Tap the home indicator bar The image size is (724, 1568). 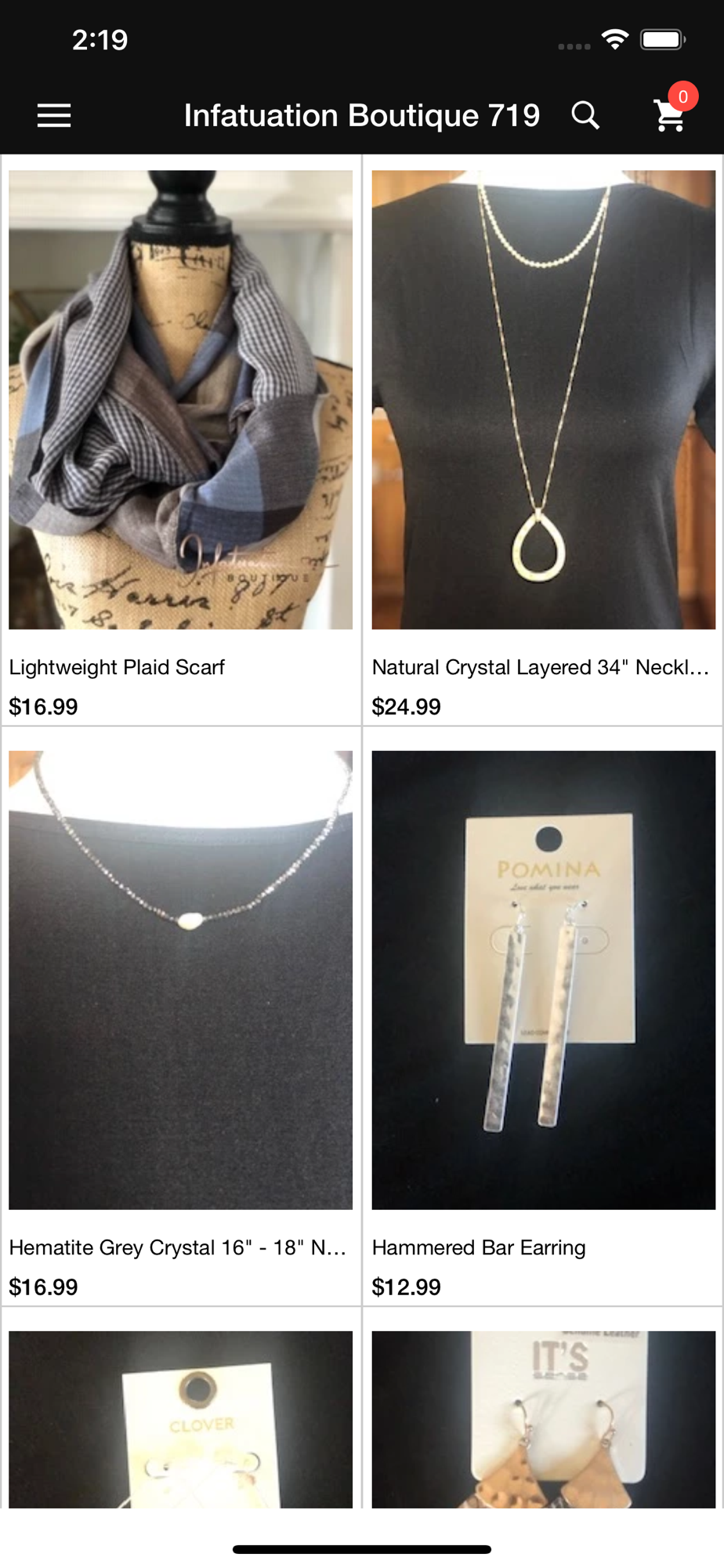coord(362,1549)
